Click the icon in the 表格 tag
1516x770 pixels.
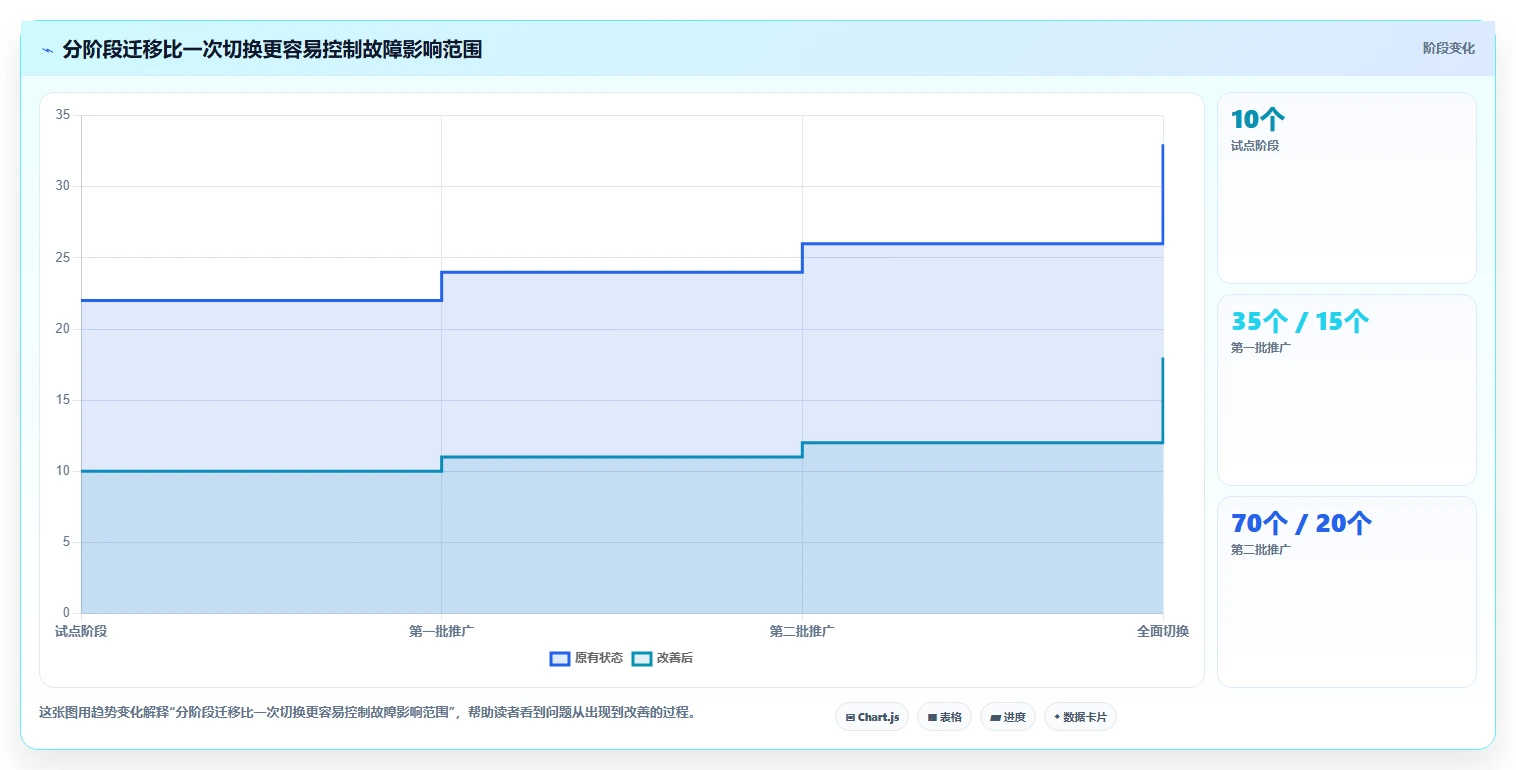click(x=932, y=717)
